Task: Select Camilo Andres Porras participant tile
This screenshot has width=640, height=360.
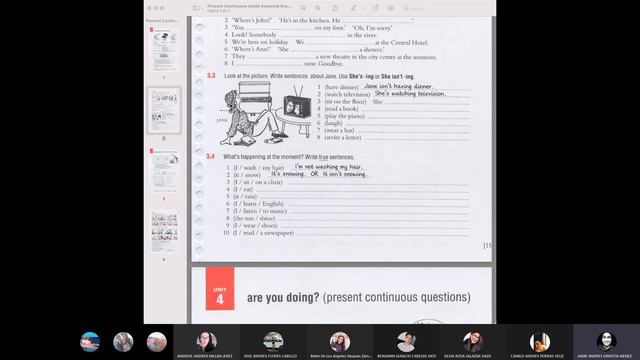Action: (x=540, y=342)
